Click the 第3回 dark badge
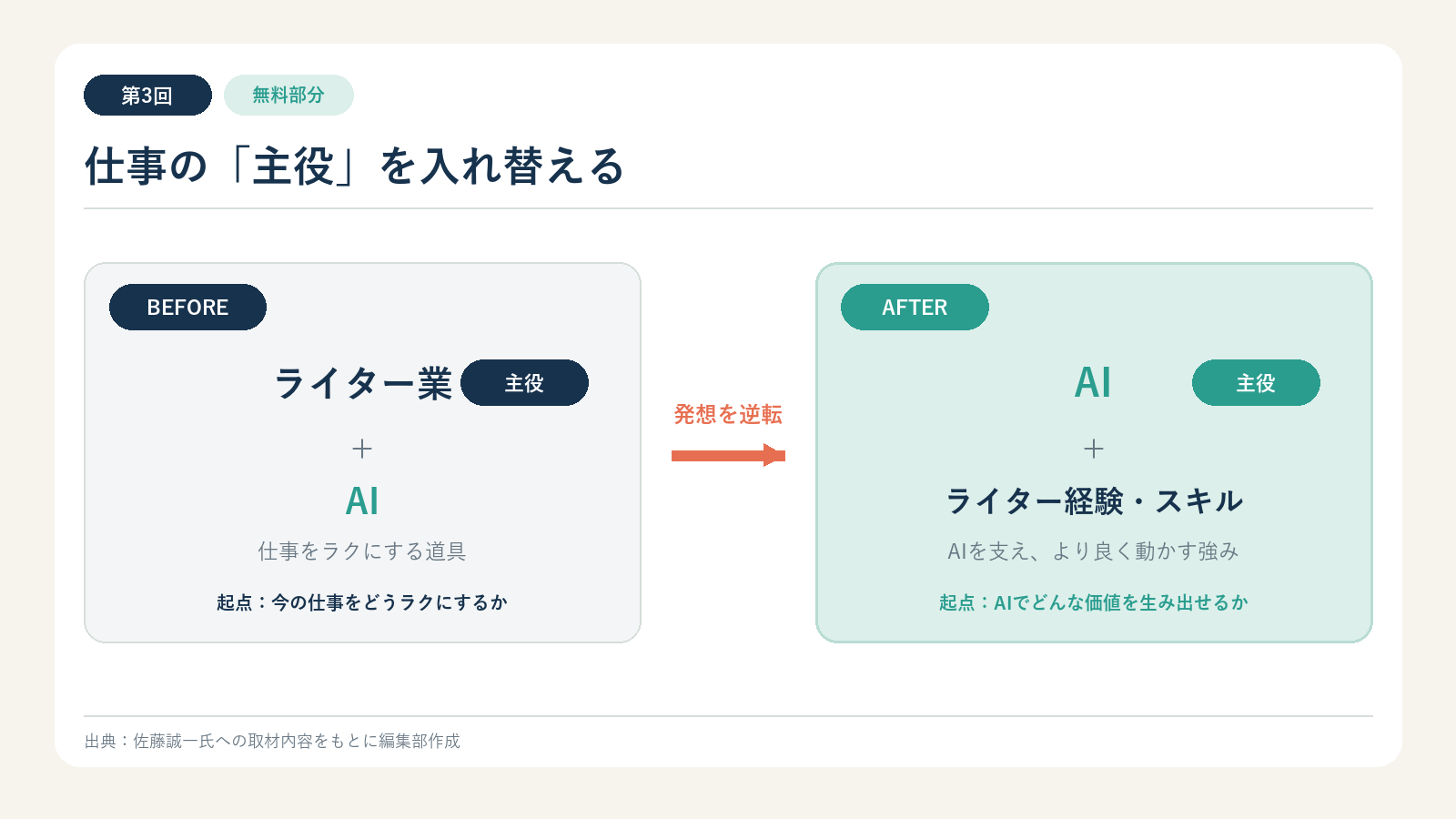Viewport: 1456px width, 819px height. (x=147, y=96)
